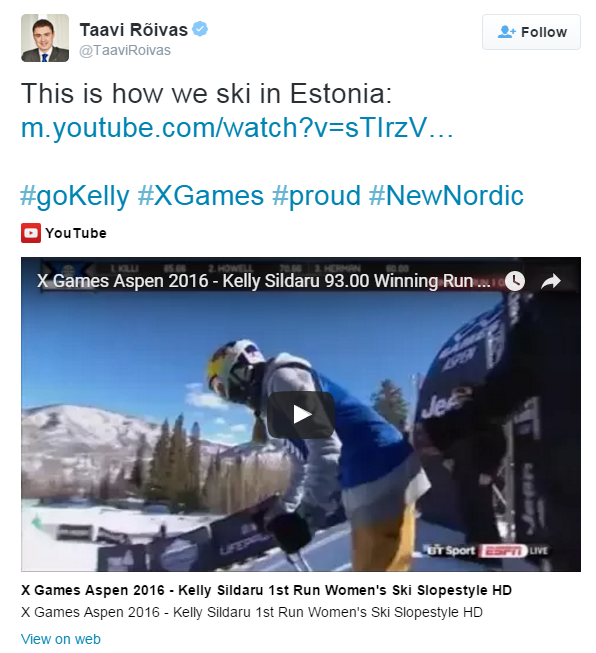Click the Taavi Rõivas display name
Screen dimensions: 596x653
tap(134, 30)
